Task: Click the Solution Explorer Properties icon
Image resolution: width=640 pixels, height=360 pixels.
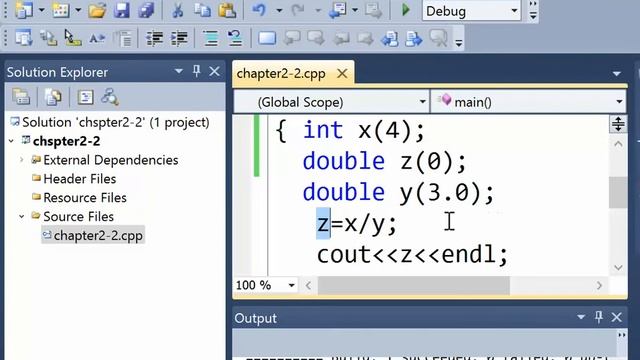Action: tap(21, 97)
